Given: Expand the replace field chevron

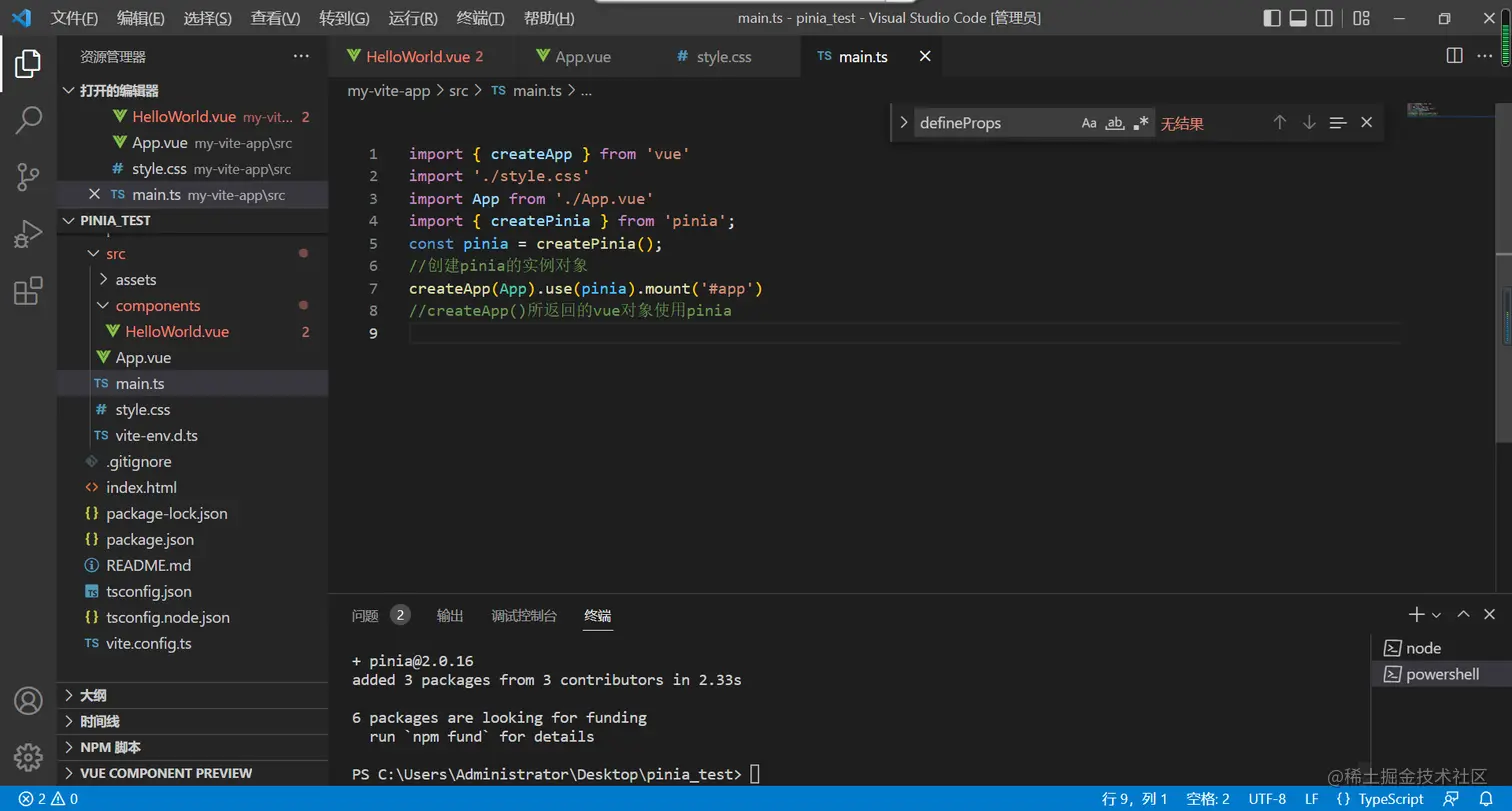Looking at the screenshot, I should click(903, 122).
